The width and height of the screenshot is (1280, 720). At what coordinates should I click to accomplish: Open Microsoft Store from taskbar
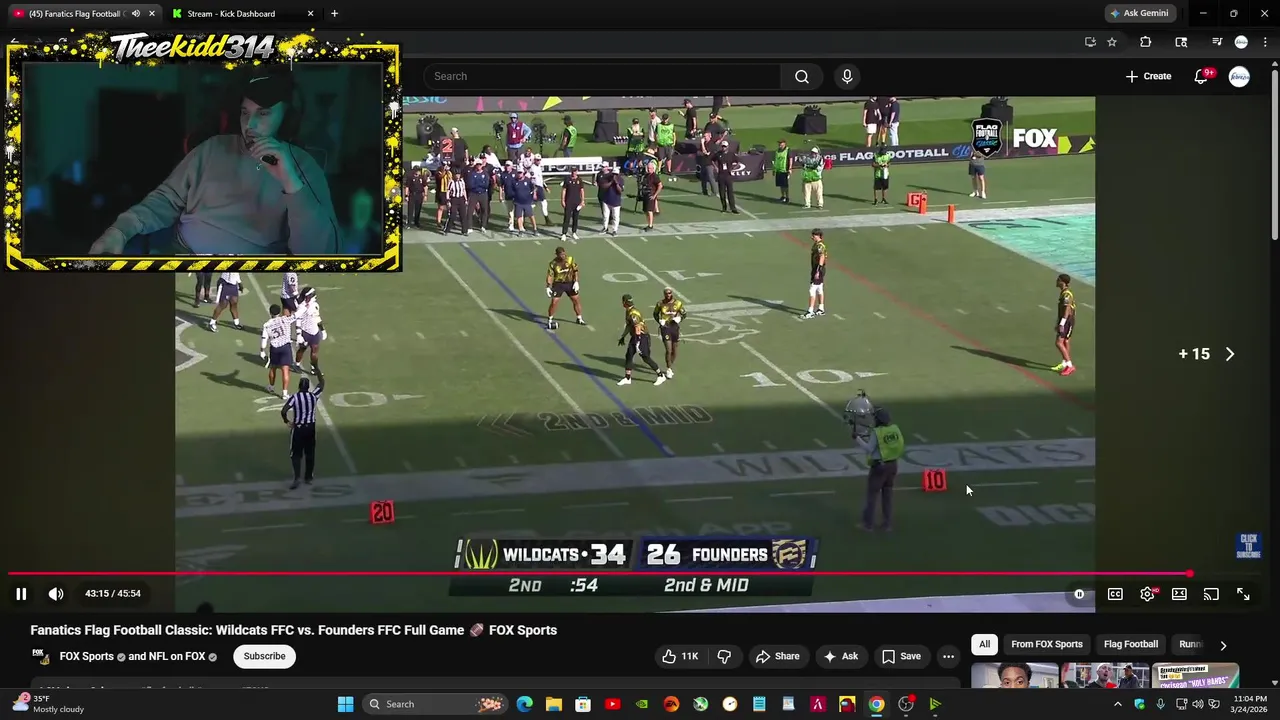click(x=583, y=704)
